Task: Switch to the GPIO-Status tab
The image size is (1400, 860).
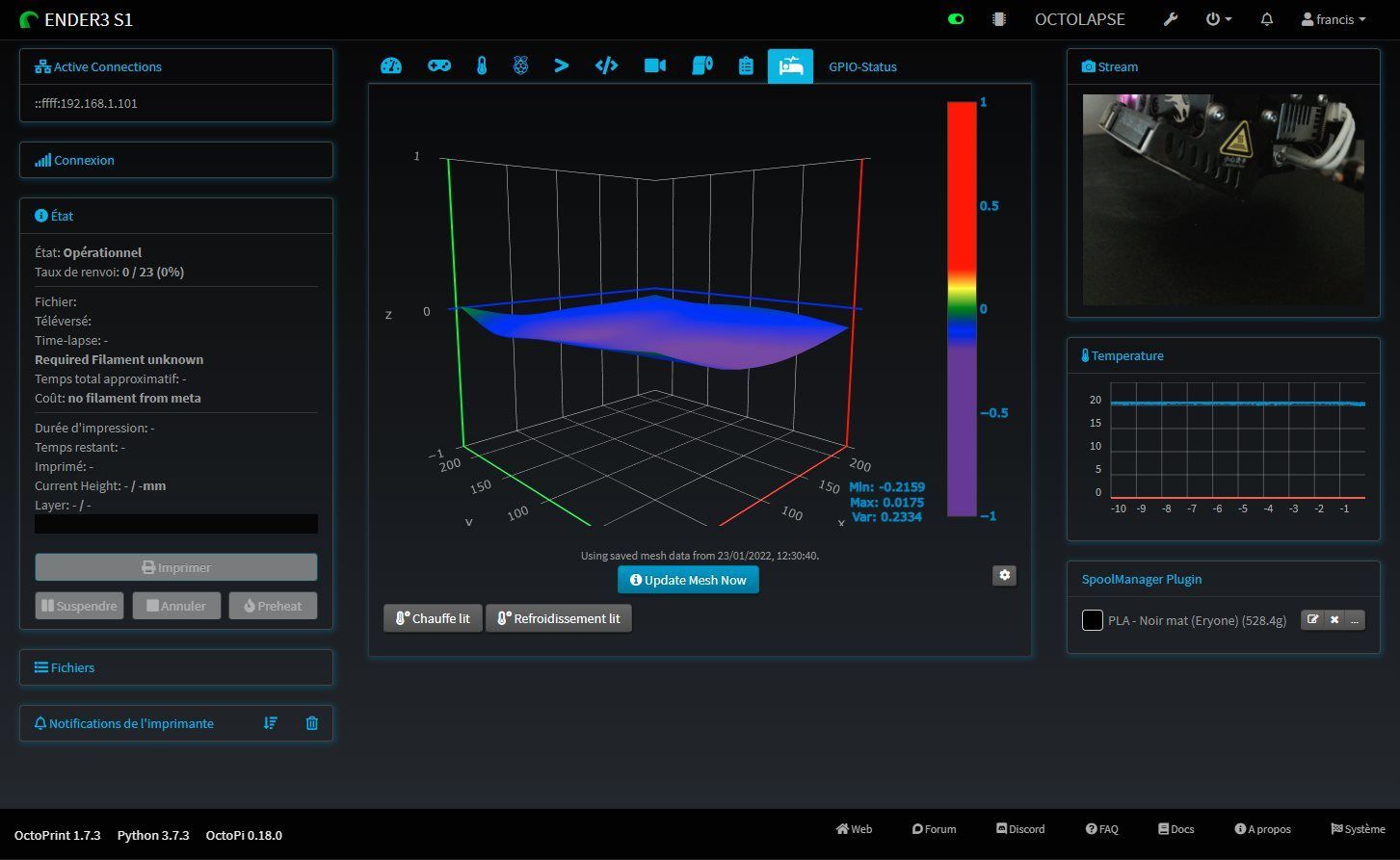Action: click(862, 66)
